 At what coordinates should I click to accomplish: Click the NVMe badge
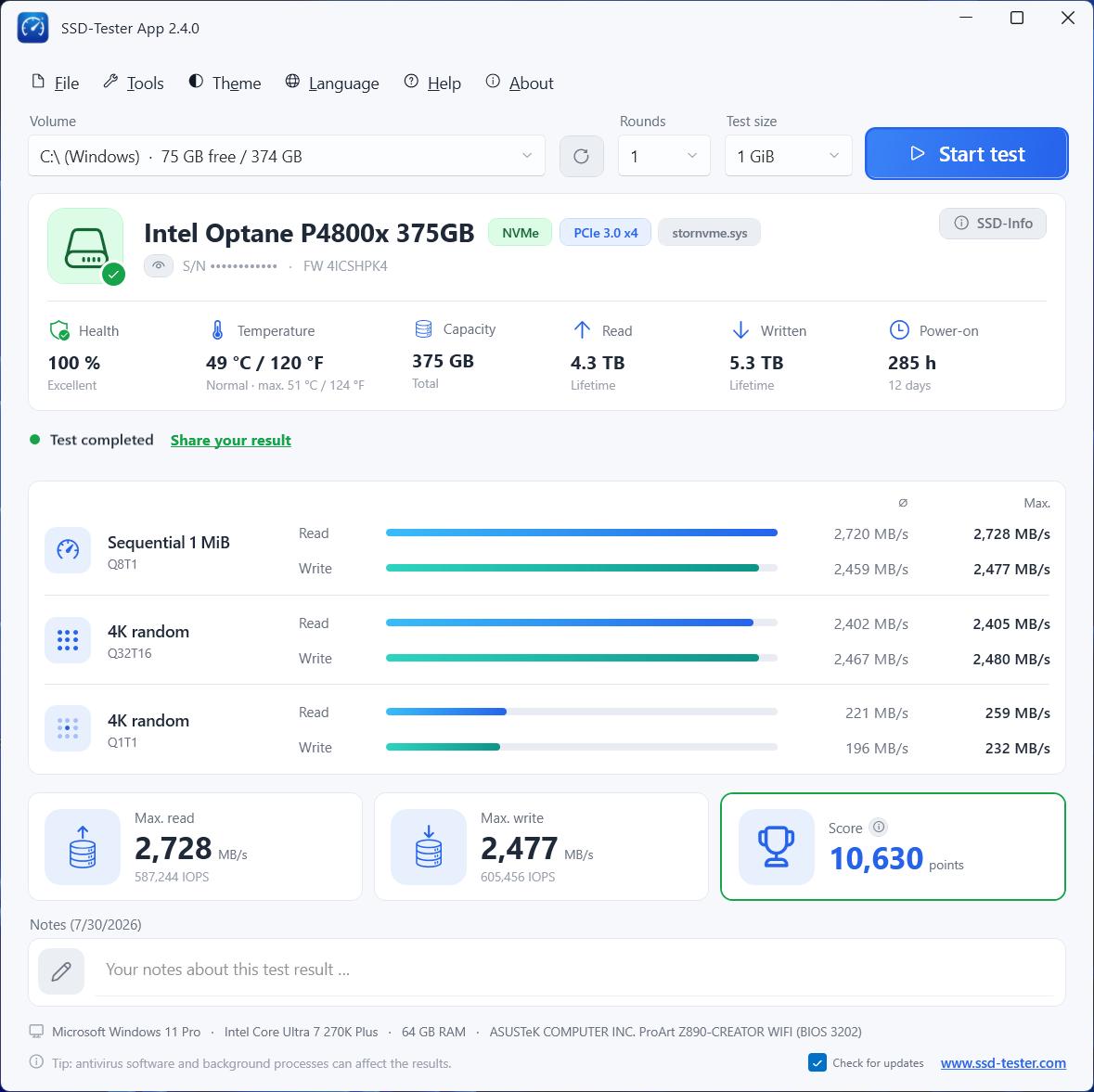[520, 232]
